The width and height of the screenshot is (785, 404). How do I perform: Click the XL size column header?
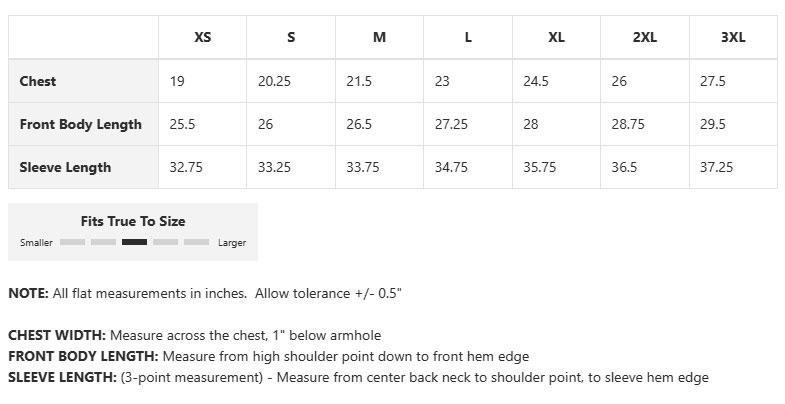pyautogui.click(x=556, y=38)
